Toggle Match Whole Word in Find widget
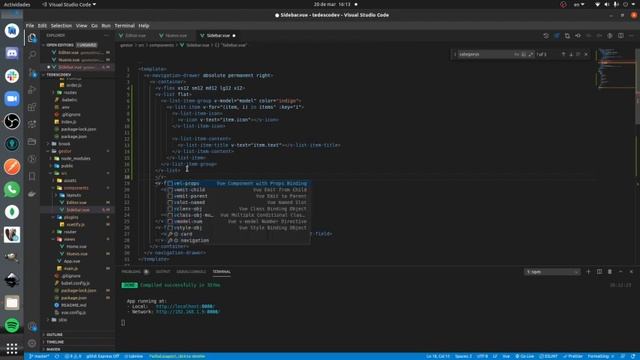Image resolution: width=640 pixels, height=360 pixels. coord(524,54)
